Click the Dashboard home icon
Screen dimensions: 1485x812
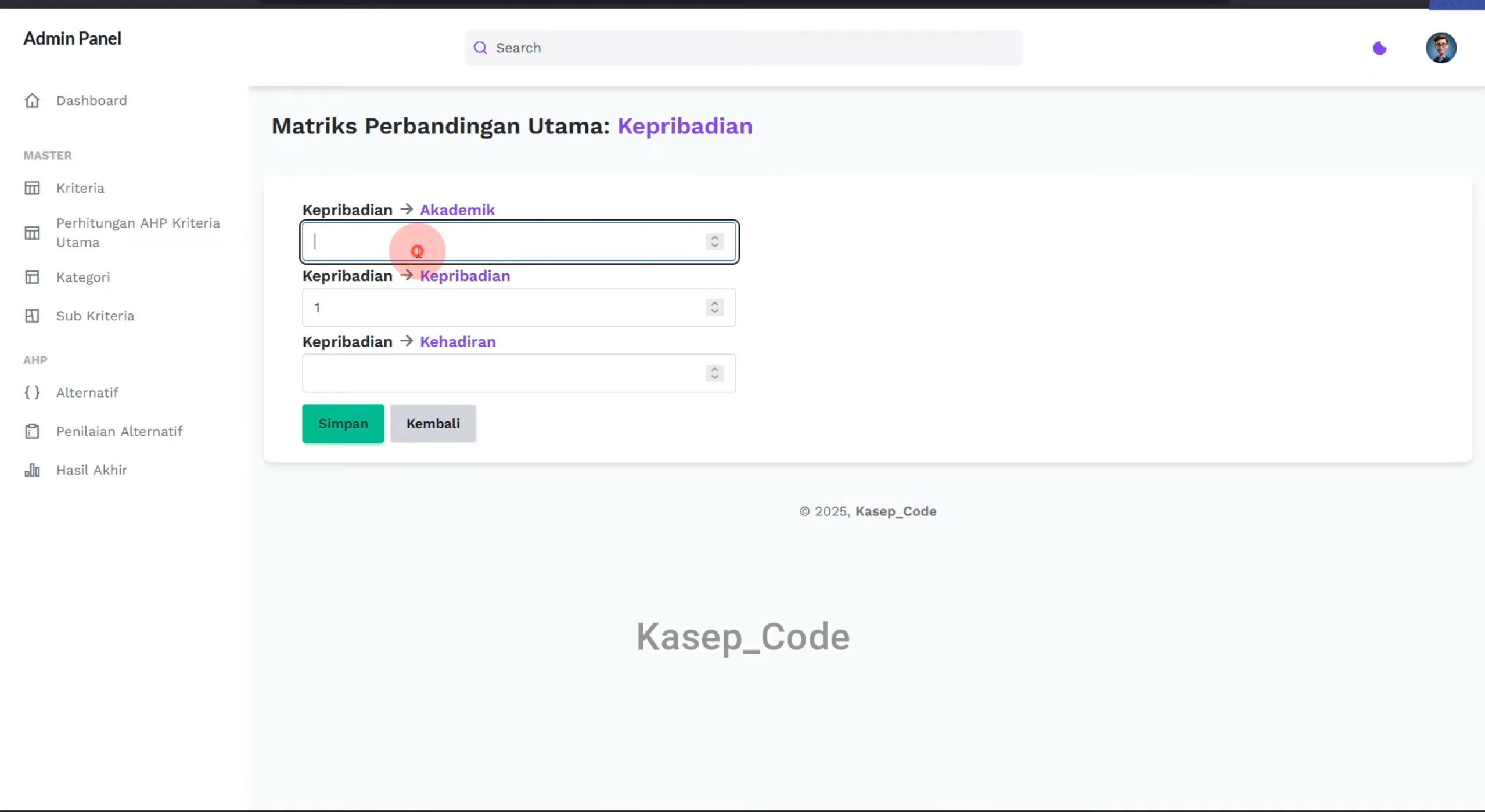pyautogui.click(x=32, y=100)
